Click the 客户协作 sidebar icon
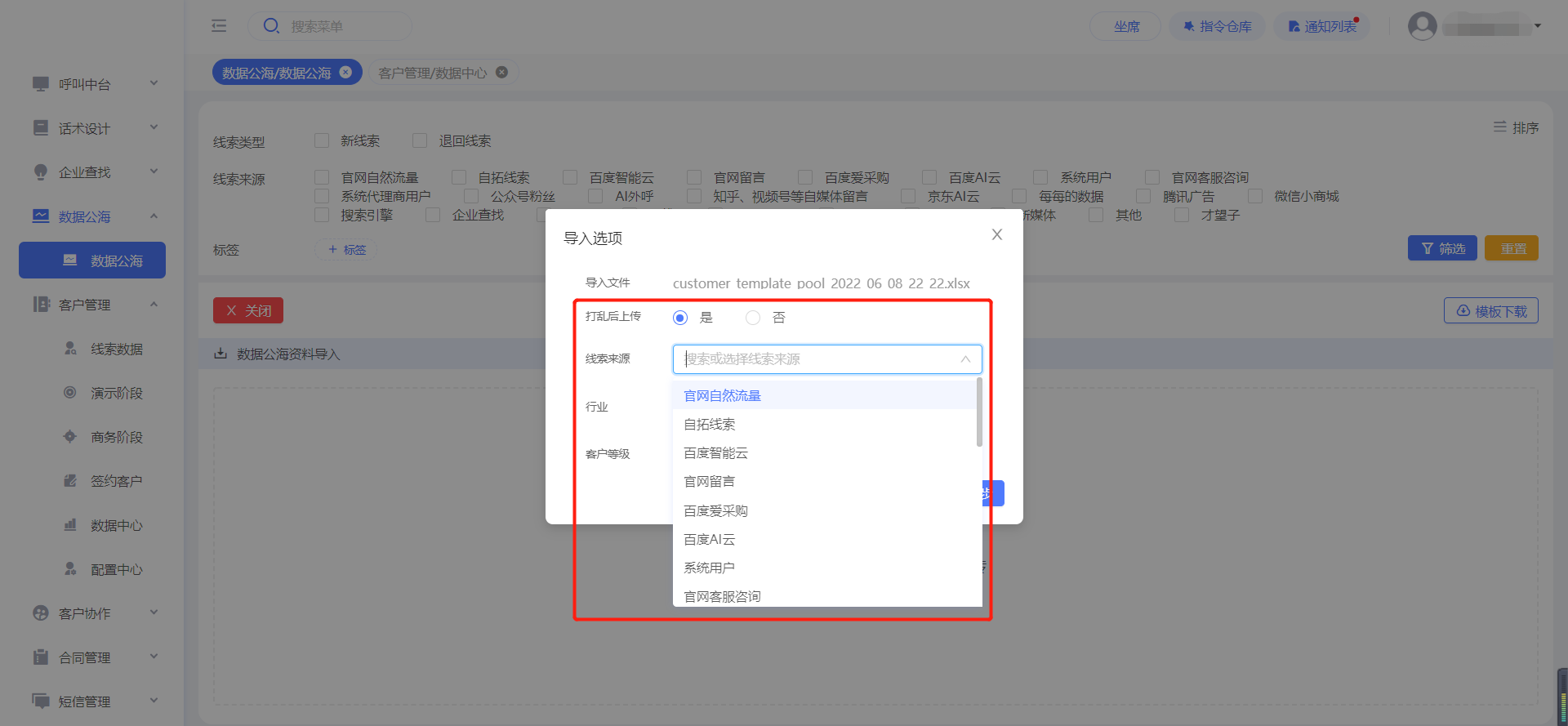This screenshot has width=1568, height=726. coord(41,613)
